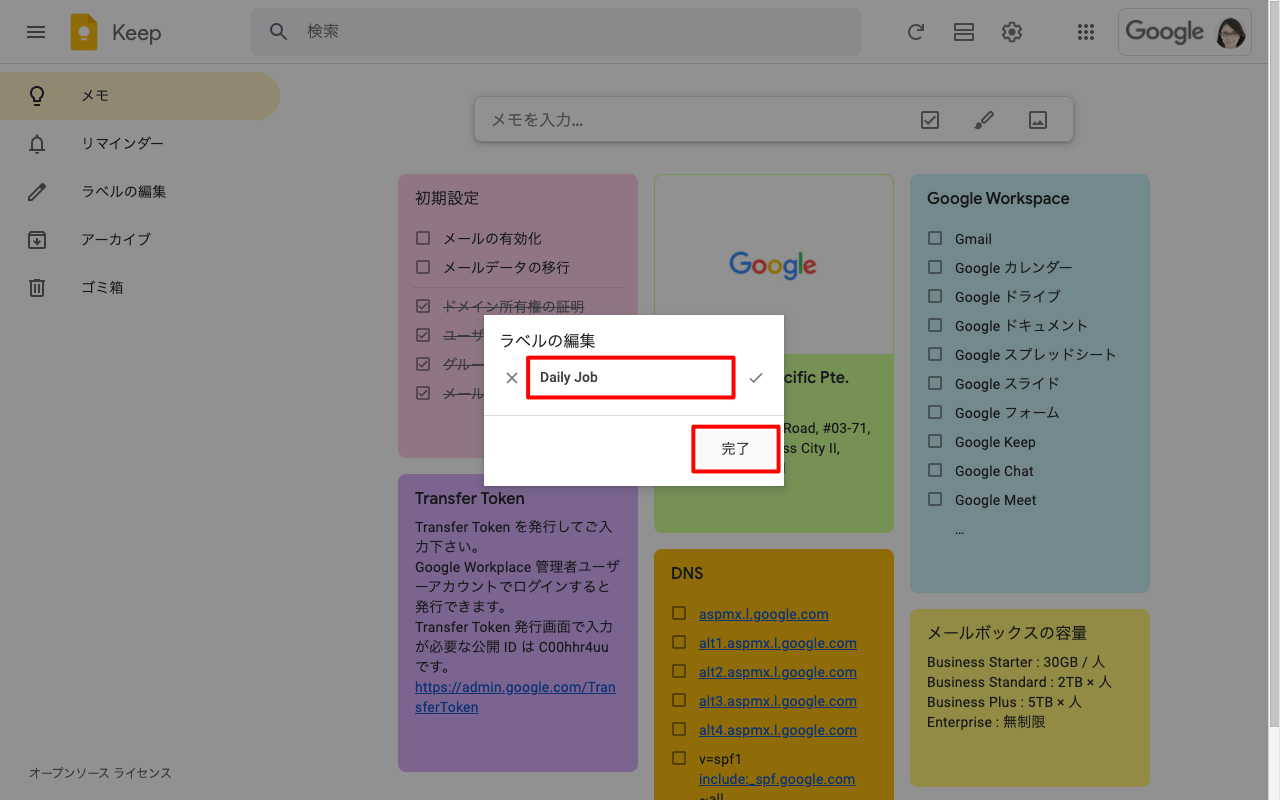Open the Google Workspace note title
1280x800 pixels.
click(x=998, y=198)
